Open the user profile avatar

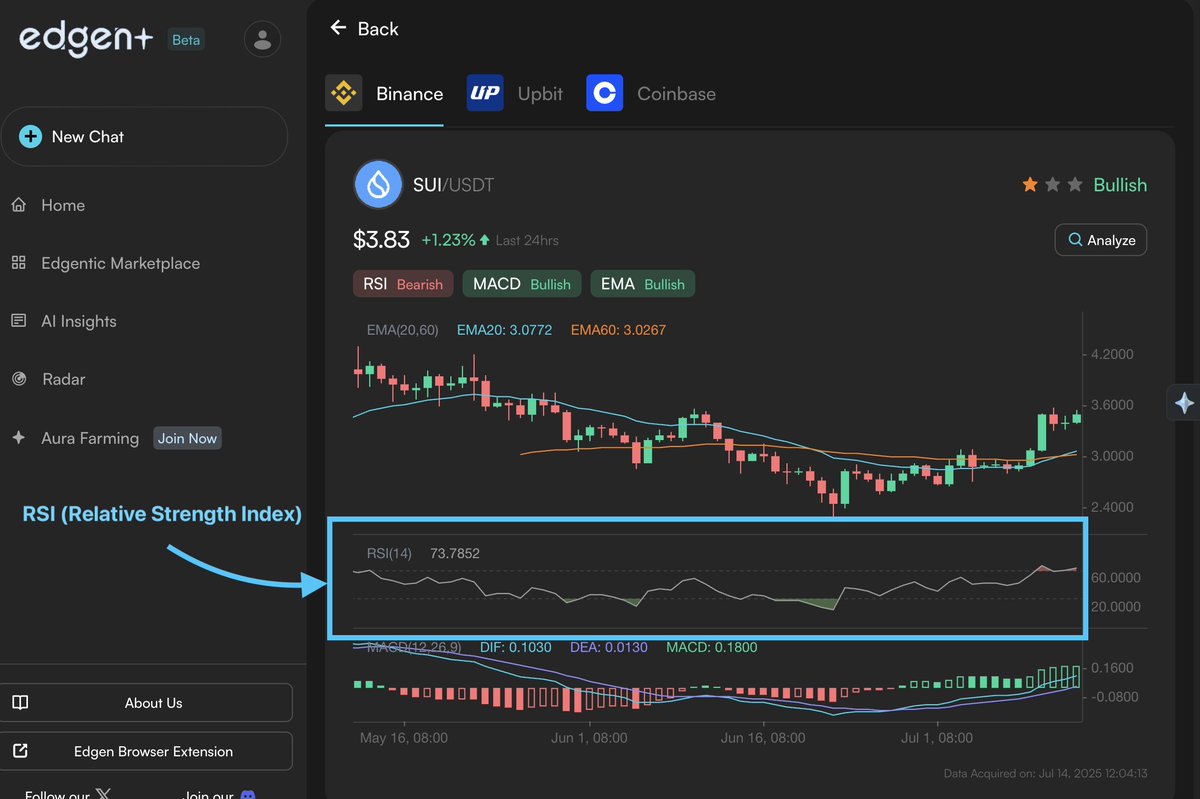point(262,39)
